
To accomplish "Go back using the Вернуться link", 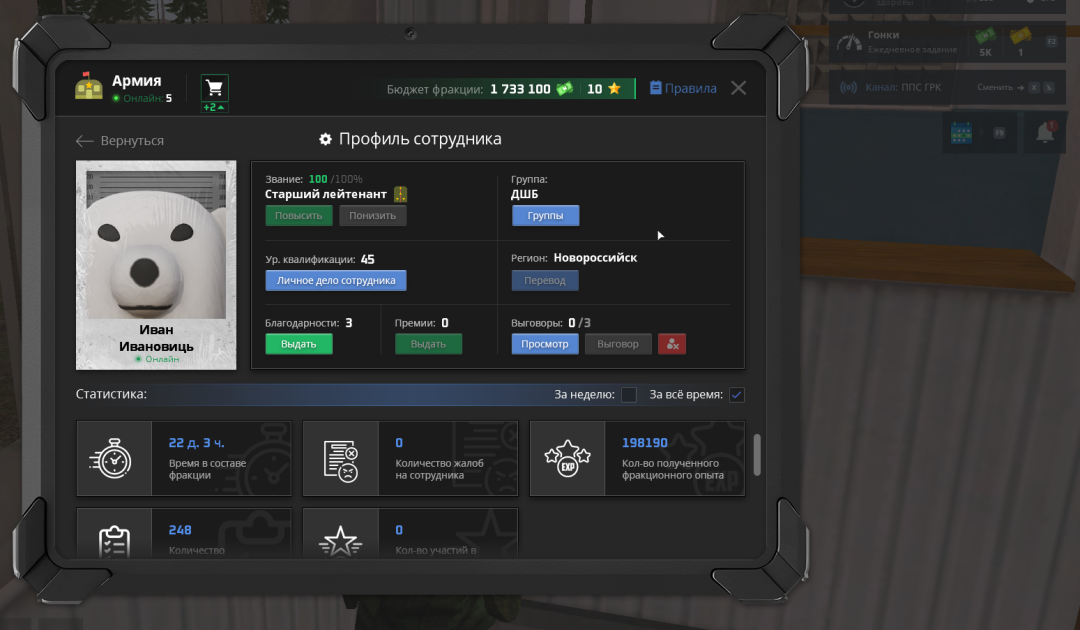I will click(120, 141).
